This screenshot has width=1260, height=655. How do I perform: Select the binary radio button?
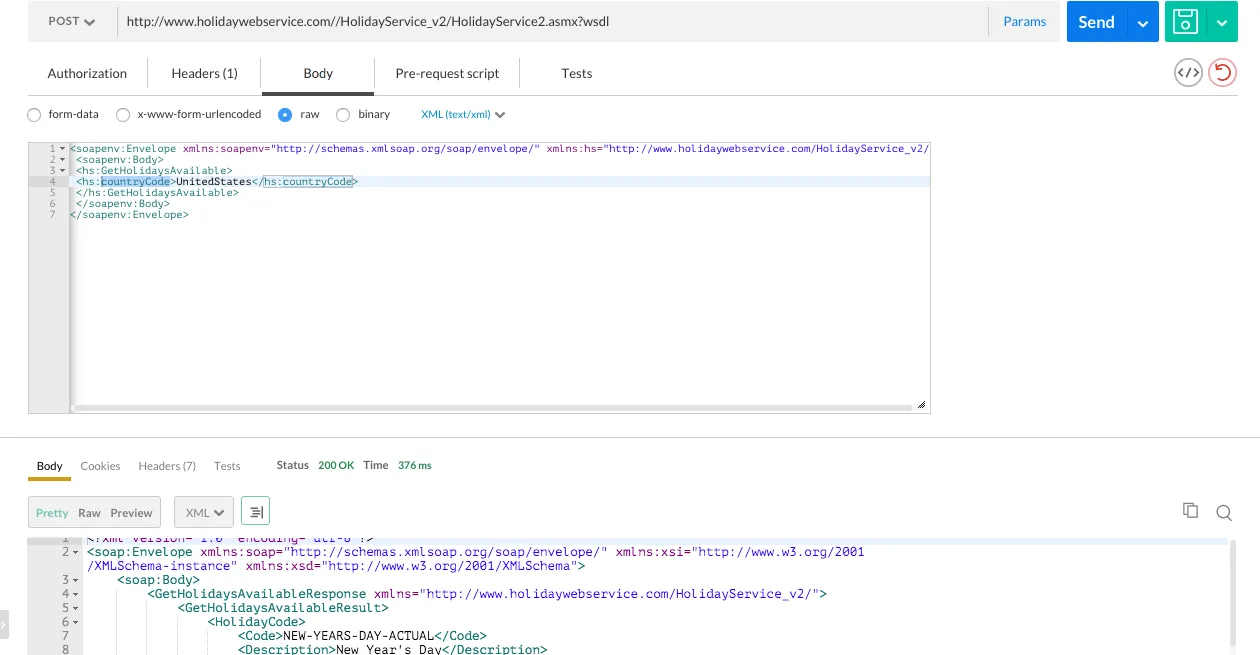tap(343, 115)
